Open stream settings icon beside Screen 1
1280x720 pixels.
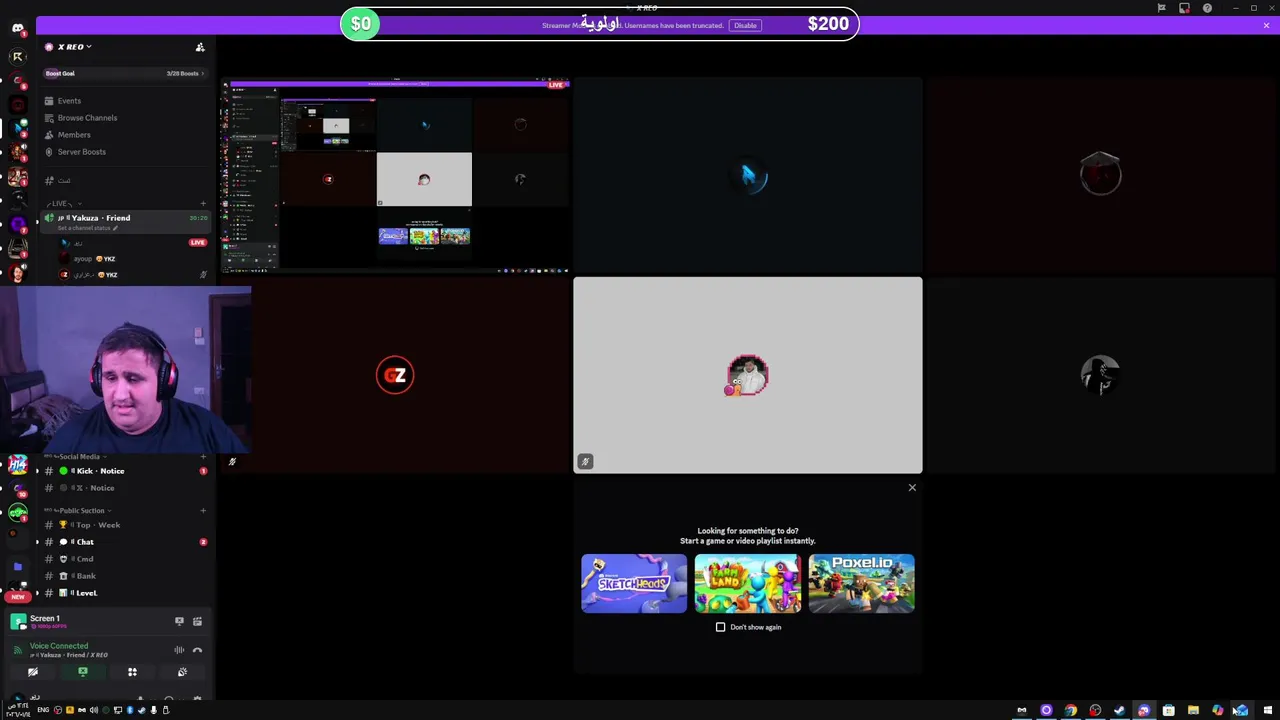click(197, 621)
